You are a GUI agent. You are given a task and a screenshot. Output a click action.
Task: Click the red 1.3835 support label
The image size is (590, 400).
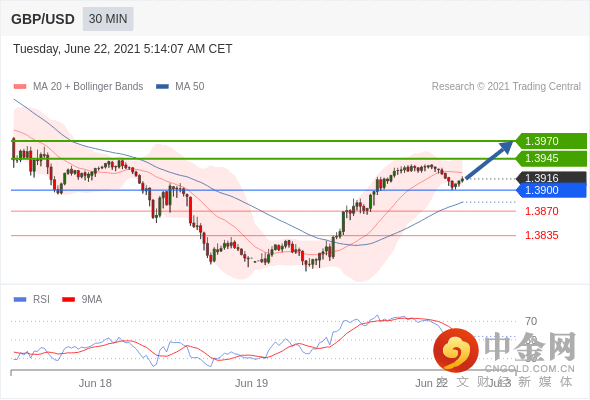pyautogui.click(x=542, y=236)
